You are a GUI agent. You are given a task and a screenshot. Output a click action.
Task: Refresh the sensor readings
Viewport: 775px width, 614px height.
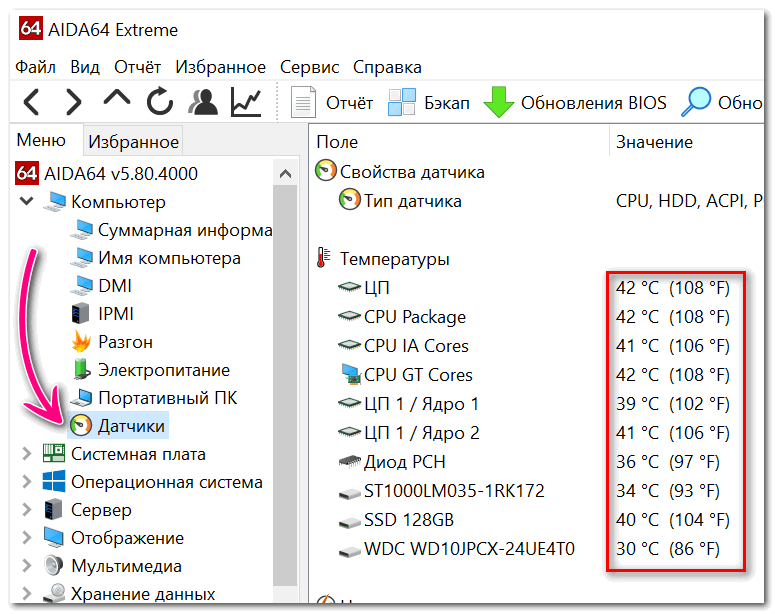pyautogui.click(x=160, y=101)
